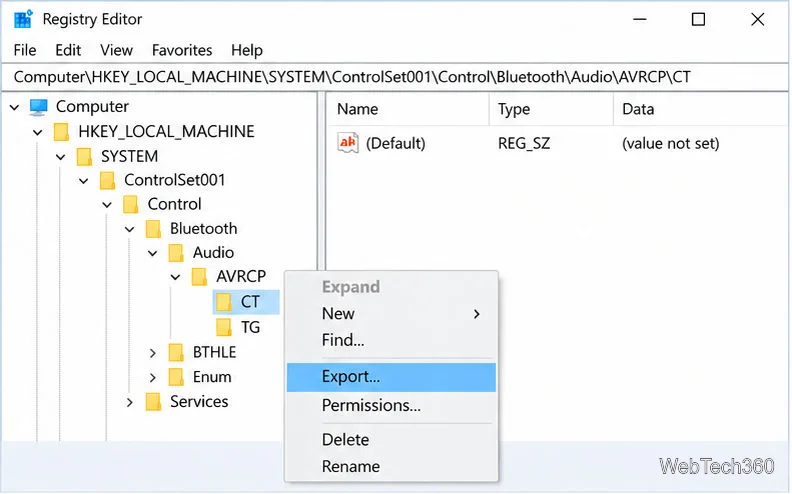Maximize the Registry Editor window
This screenshot has width=792, height=494.
tap(699, 20)
